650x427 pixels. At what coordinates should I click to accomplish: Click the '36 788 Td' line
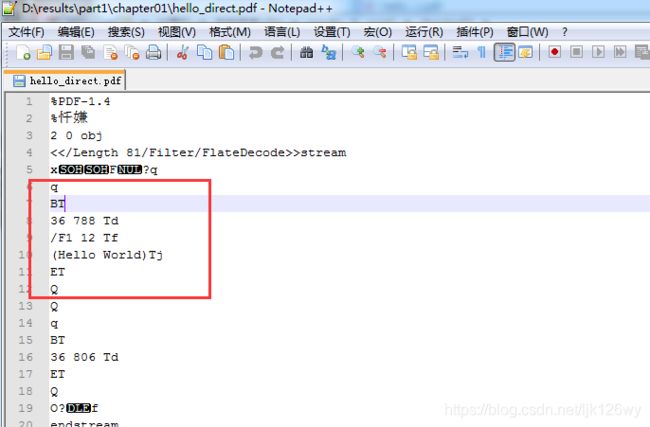84,221
